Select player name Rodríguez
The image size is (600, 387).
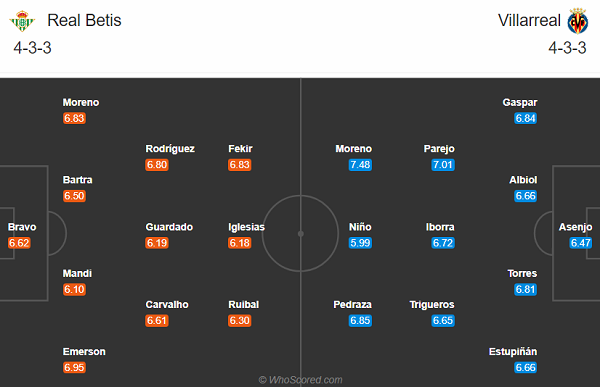coord(170,149)
